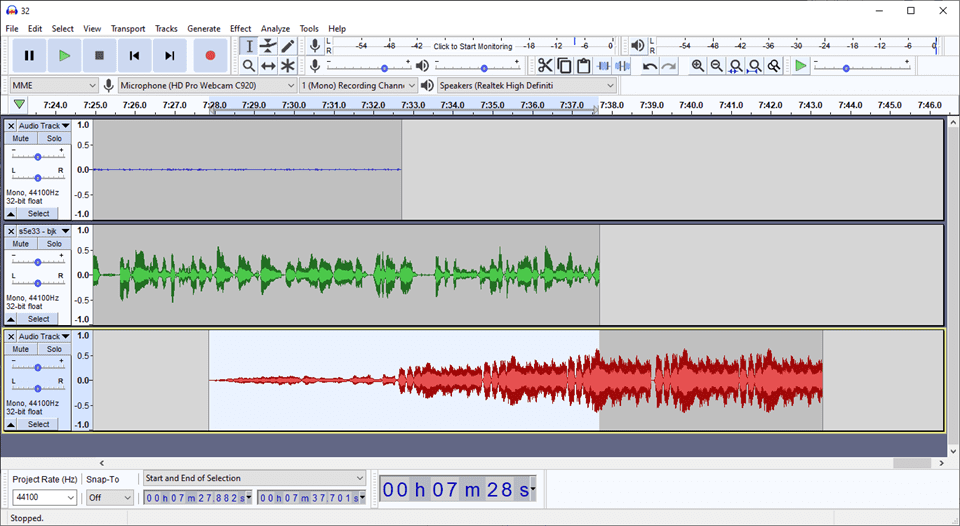
Task: Pick the Draw pencil tool
Action: click(x=288, y=46)
